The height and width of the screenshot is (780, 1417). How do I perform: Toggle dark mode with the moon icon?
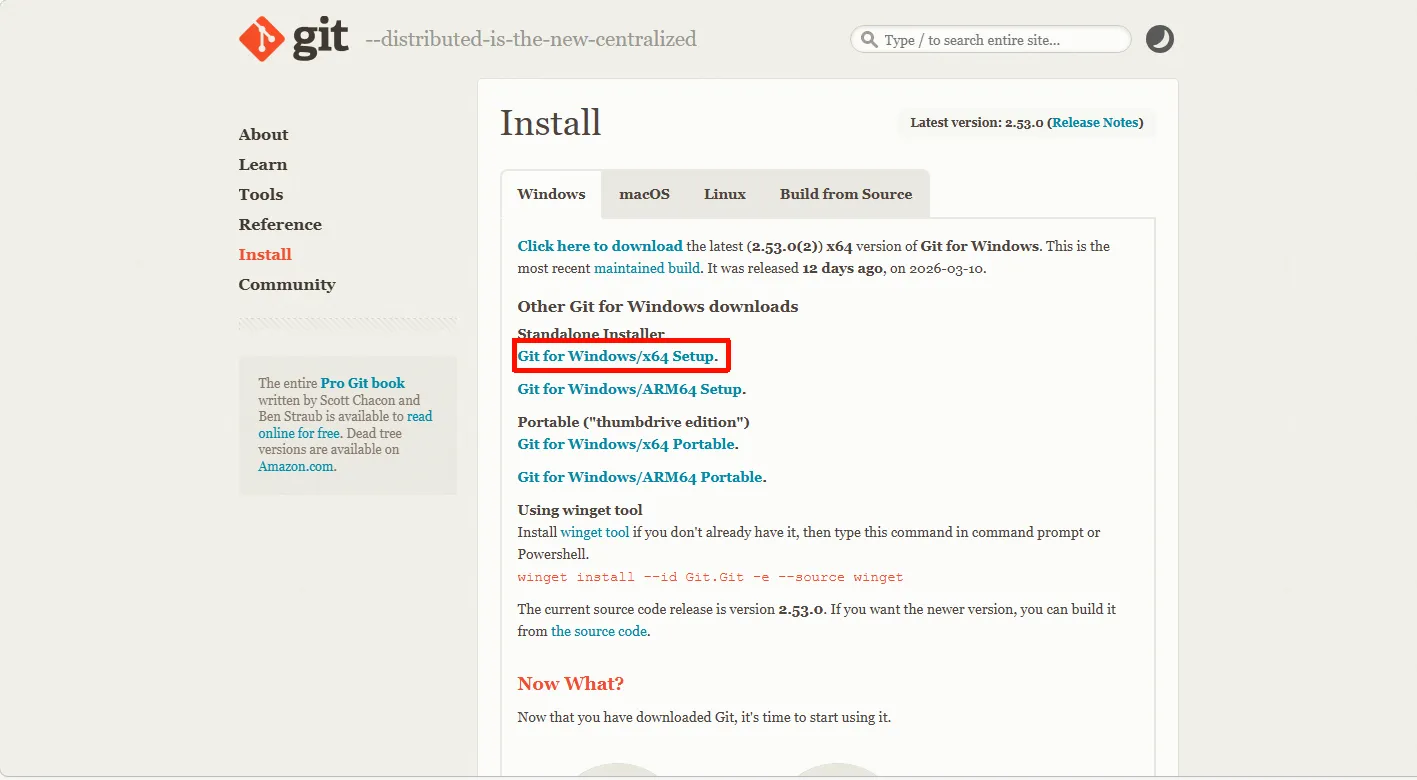(1159, 39)
